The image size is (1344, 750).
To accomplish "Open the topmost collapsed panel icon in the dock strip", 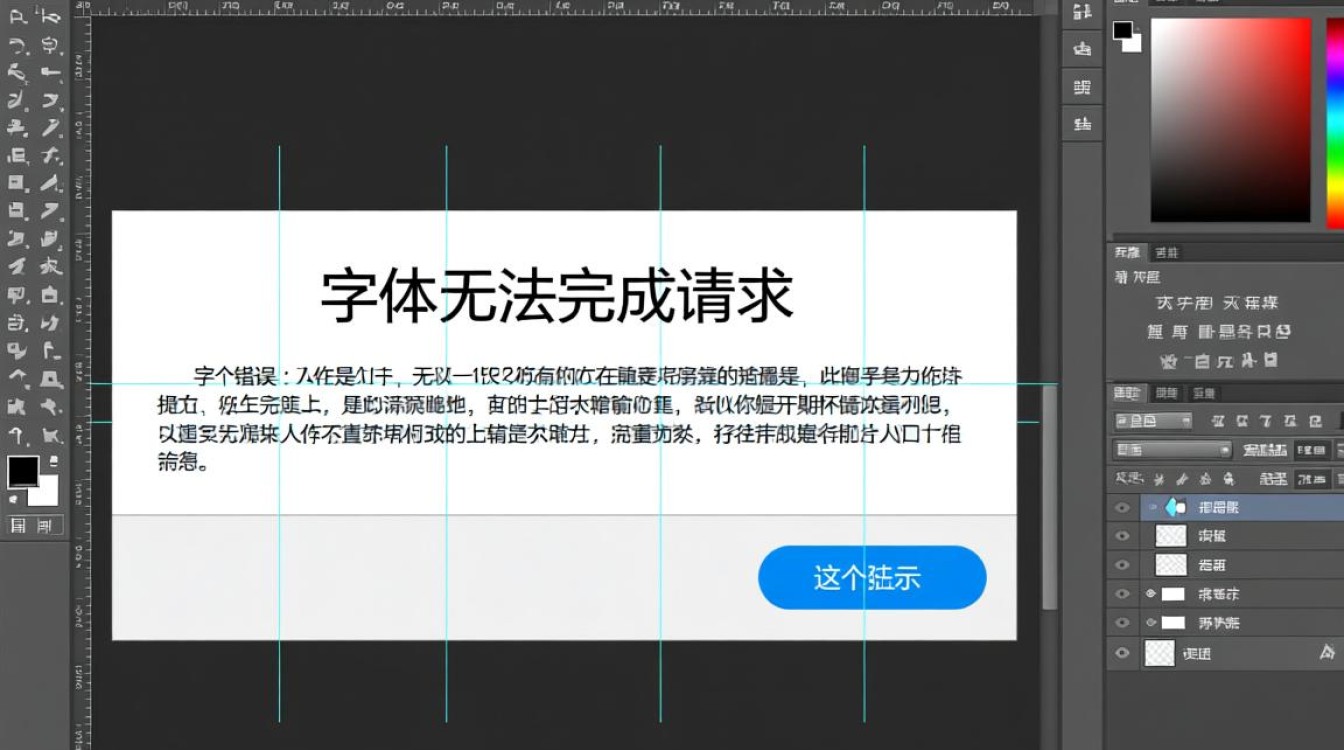I will [x=1081, y=12].
